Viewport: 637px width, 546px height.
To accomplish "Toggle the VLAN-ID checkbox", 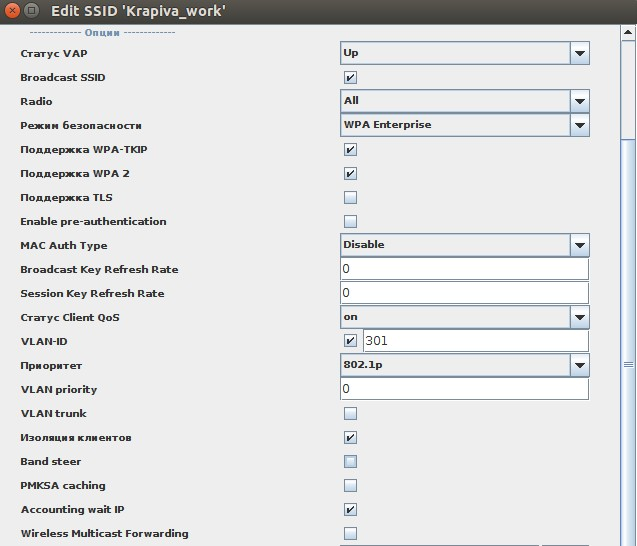I will [x=350, y=341].
